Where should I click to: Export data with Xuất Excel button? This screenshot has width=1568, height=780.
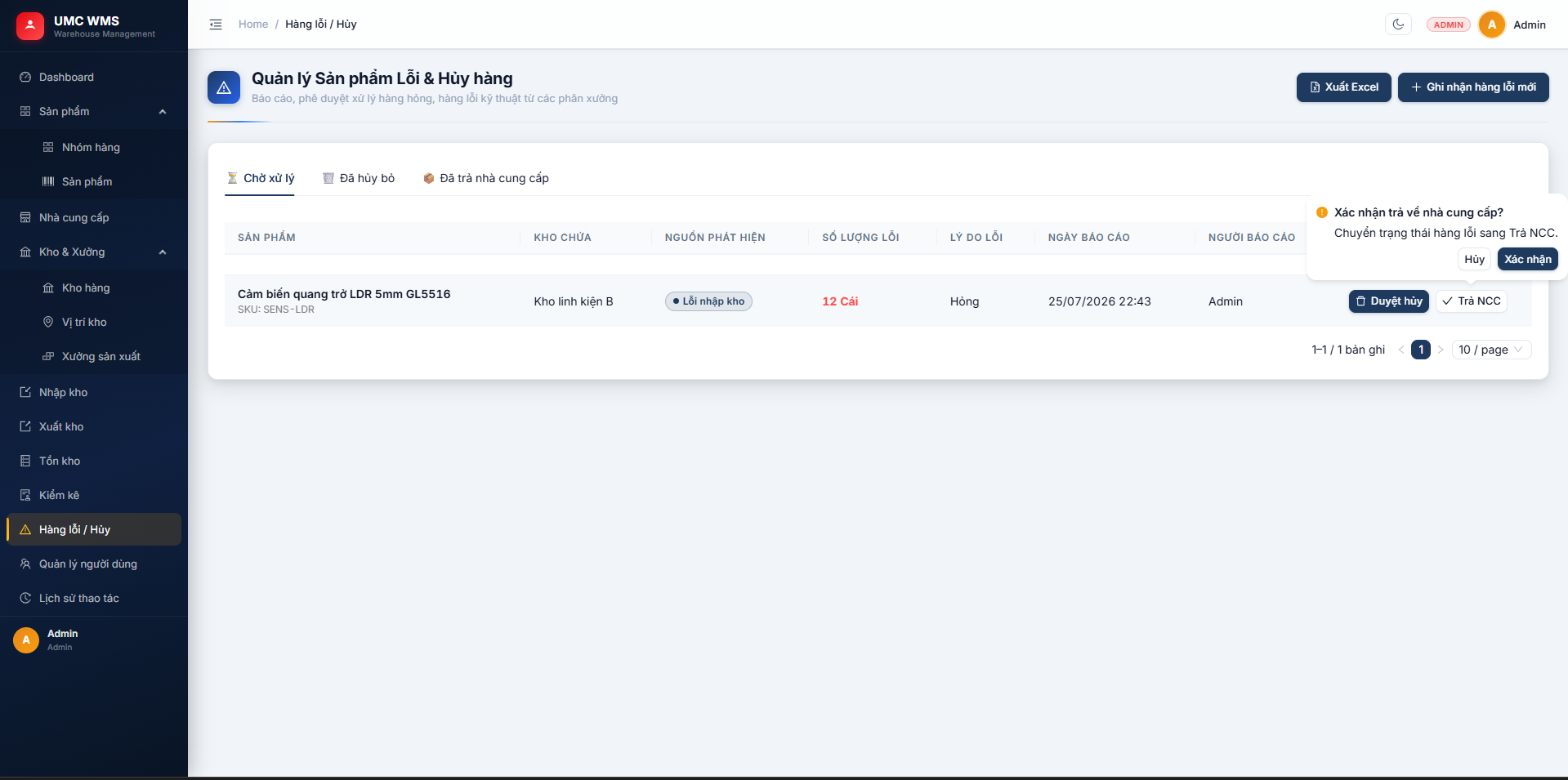click(x=1343, y=87)
